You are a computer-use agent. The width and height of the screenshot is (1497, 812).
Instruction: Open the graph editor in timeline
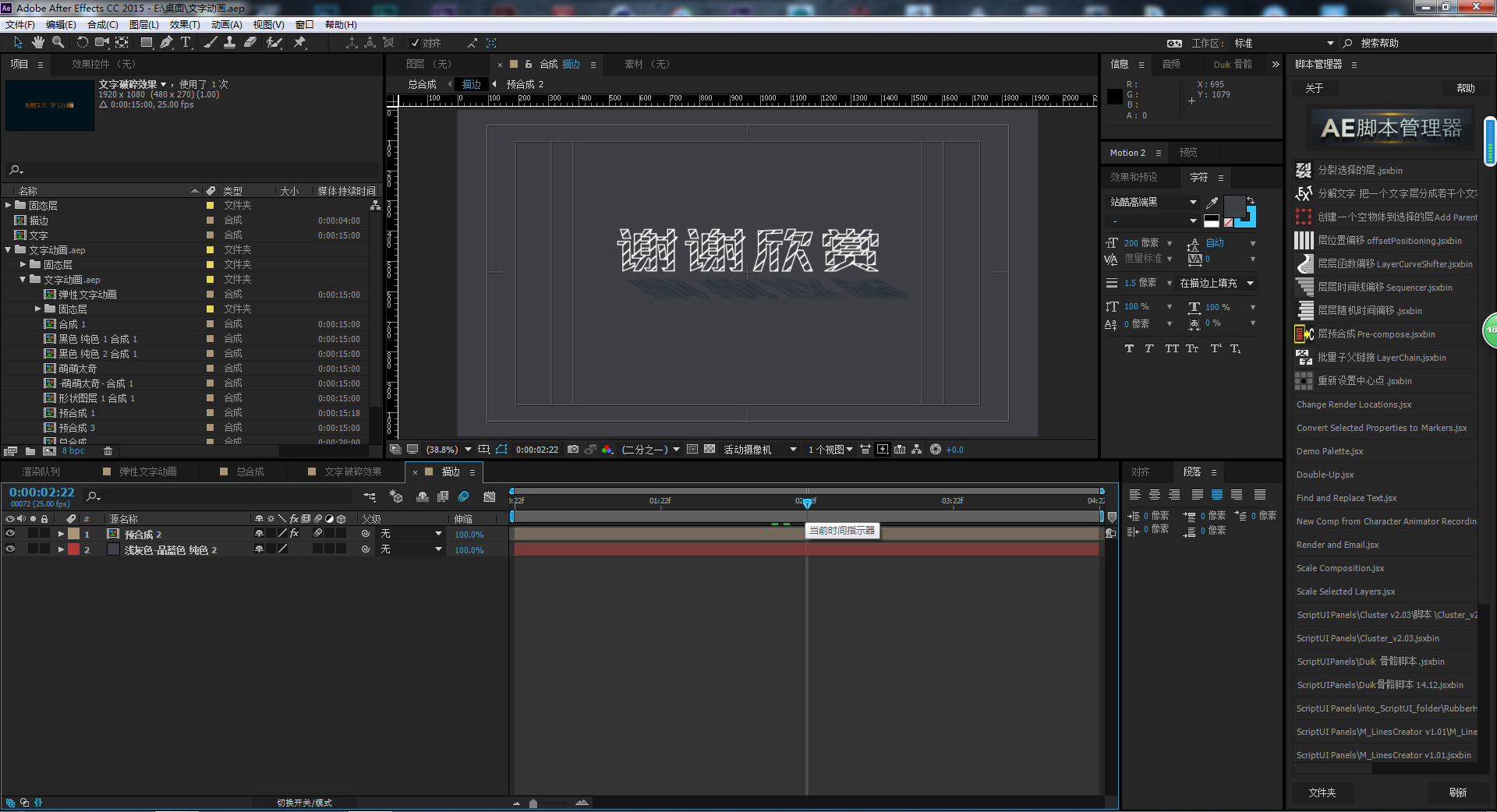point(489,496)
